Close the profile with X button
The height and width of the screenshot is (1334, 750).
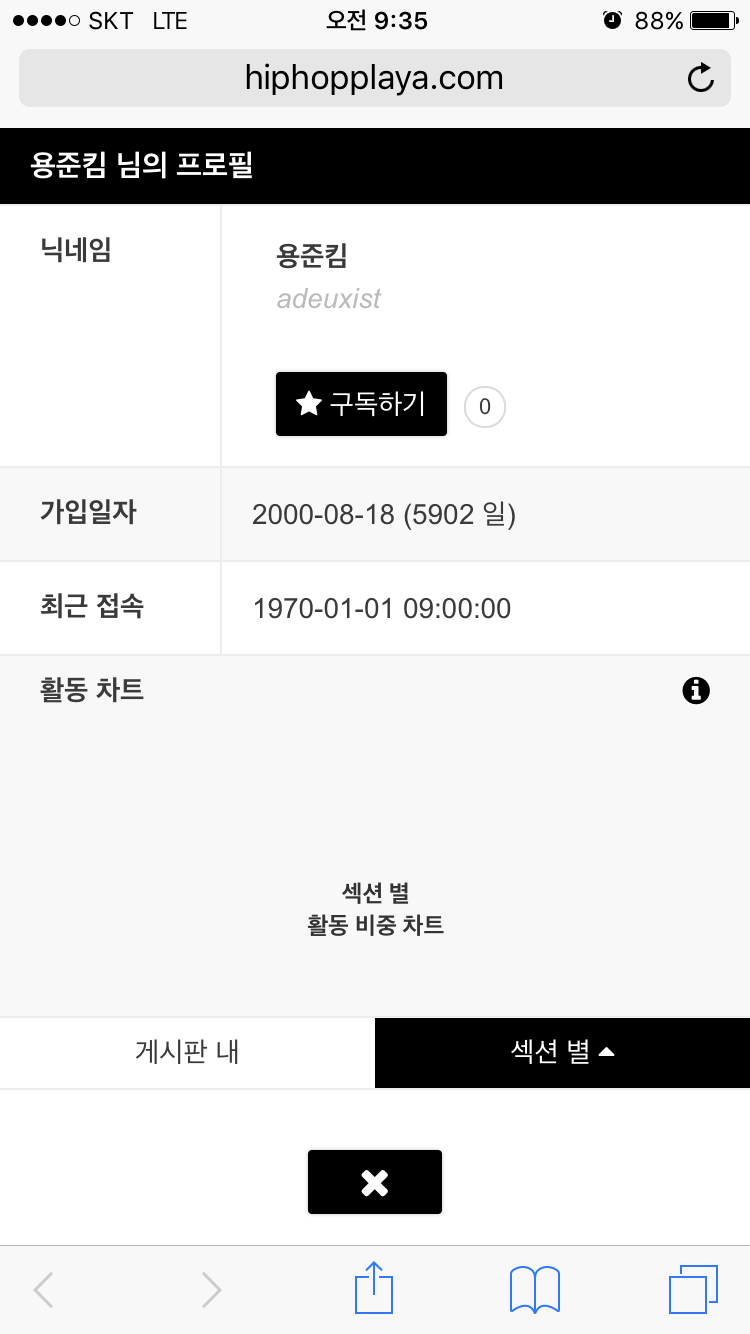375,1182
